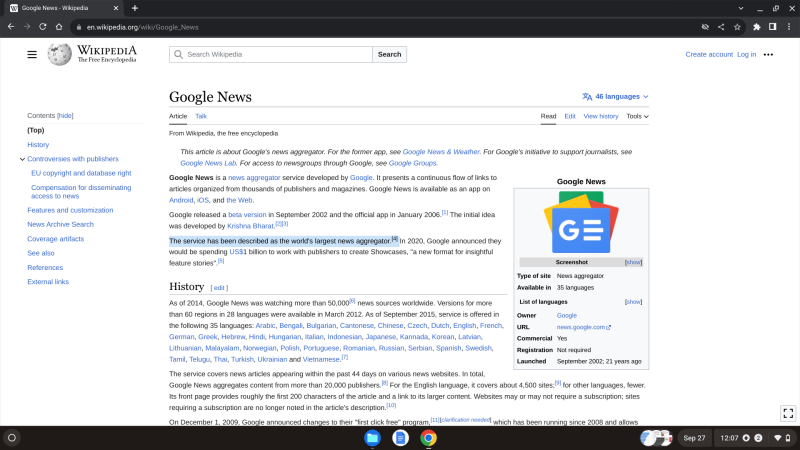Open the View history tab
800x450 pixels.
[601, 116]
